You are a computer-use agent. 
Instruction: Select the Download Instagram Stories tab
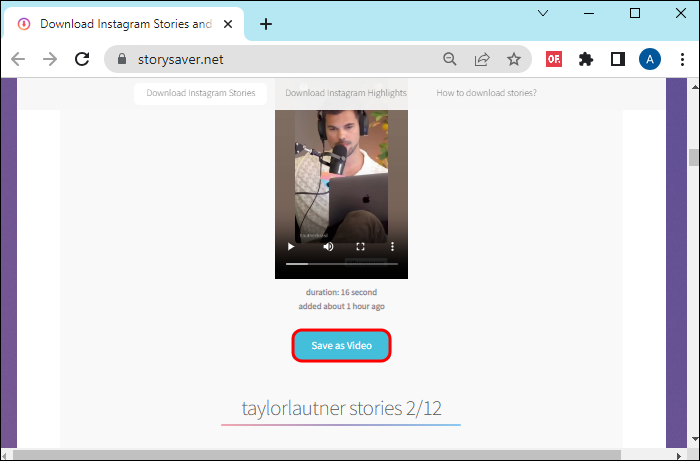[x=124, y=24]
